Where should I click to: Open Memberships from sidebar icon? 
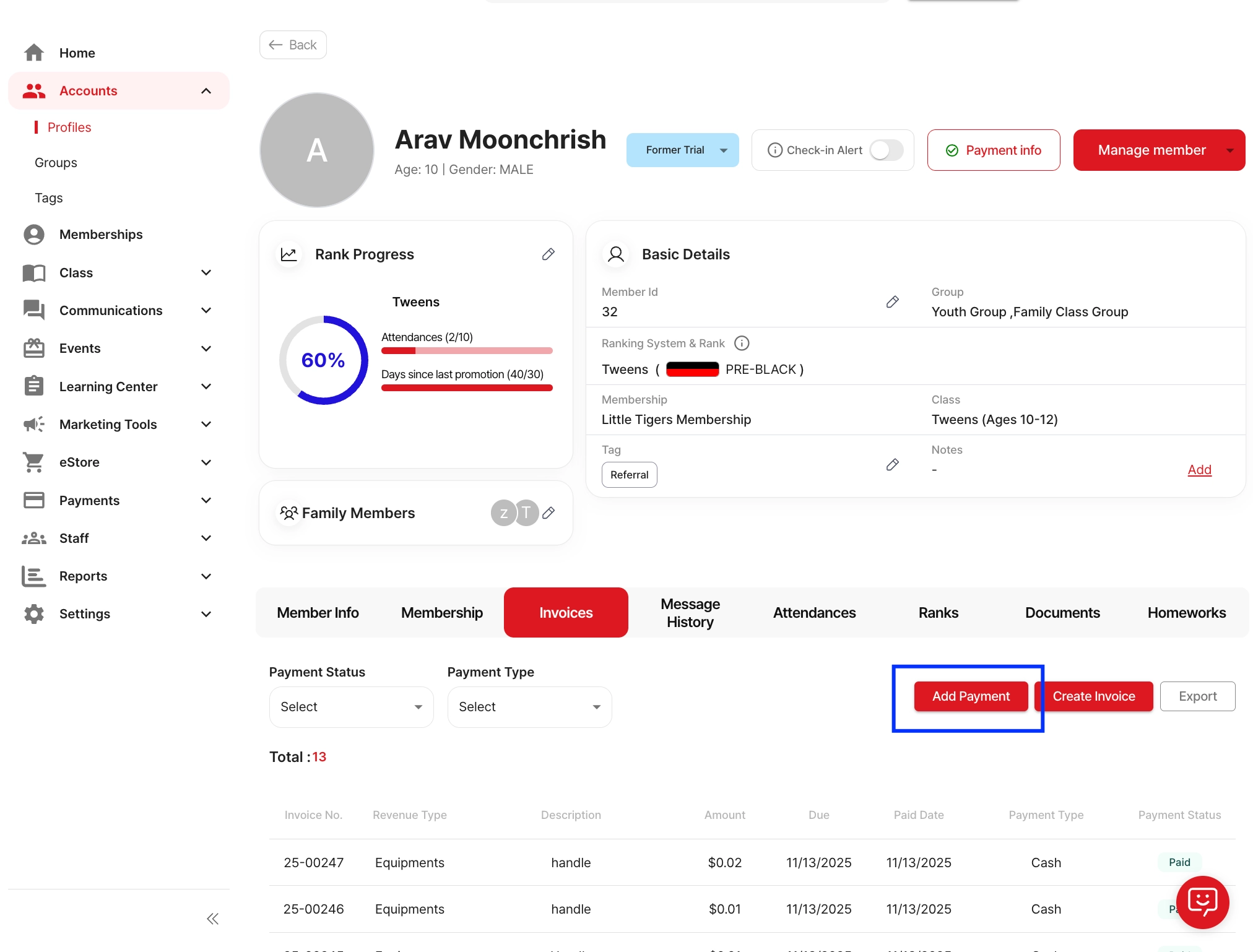34,235
